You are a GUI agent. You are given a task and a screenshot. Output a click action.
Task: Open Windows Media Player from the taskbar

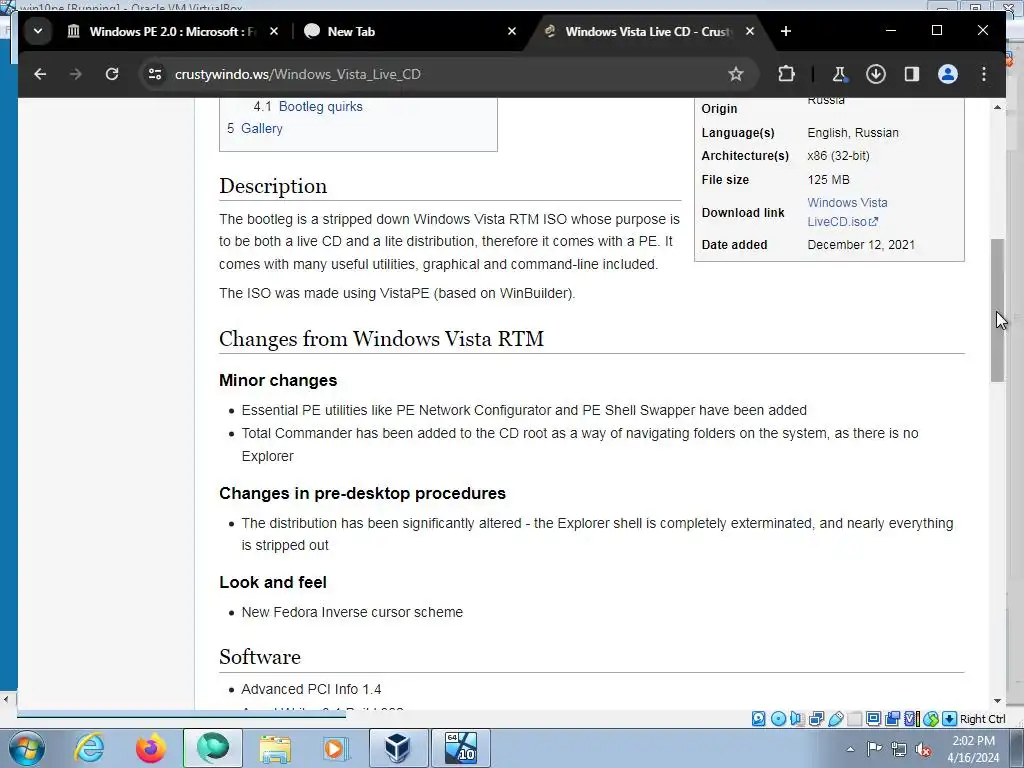pos(336,748)
